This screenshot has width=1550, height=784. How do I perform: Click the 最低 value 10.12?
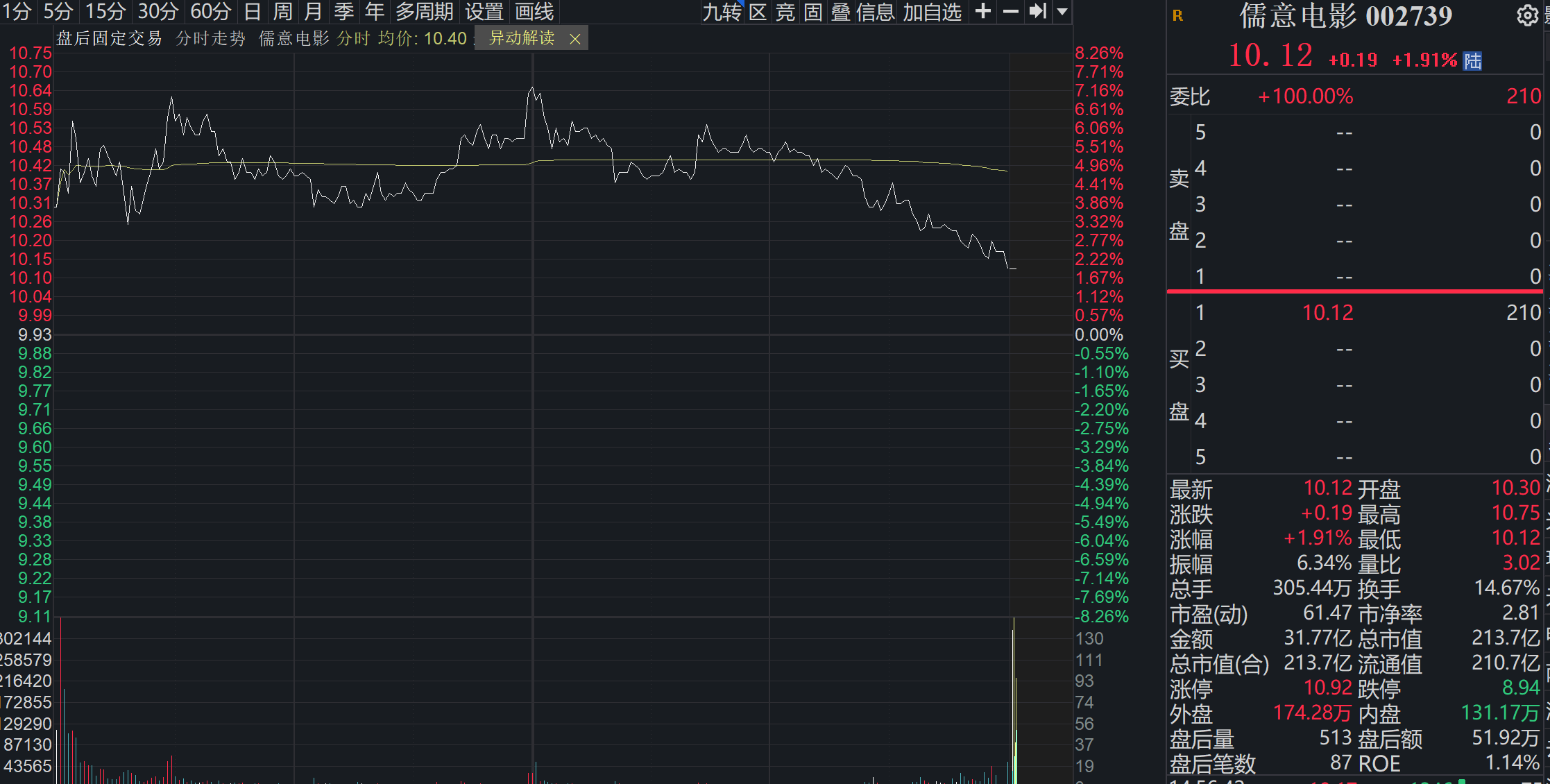click(1516, 538)
